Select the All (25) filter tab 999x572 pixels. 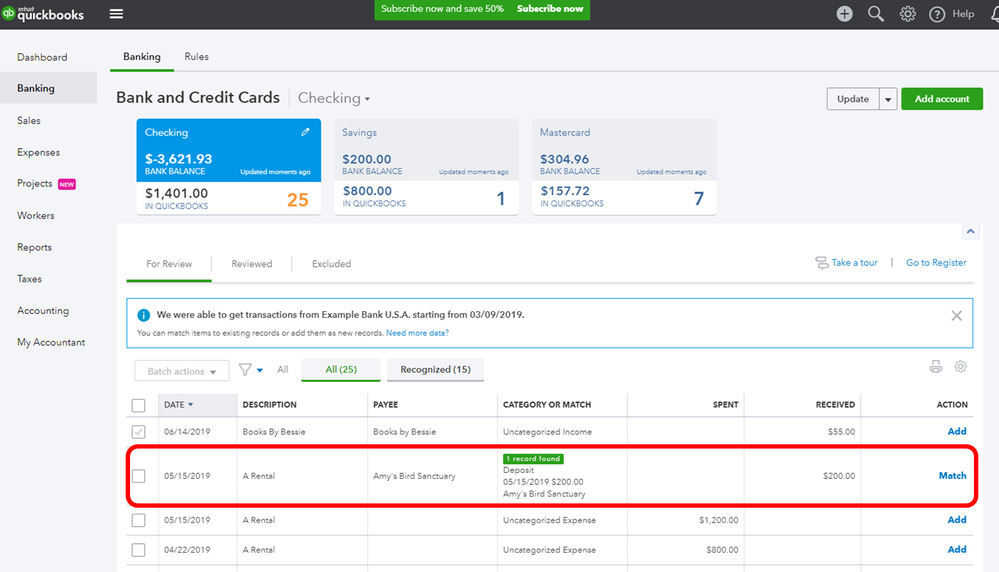(x=341, y=369)
